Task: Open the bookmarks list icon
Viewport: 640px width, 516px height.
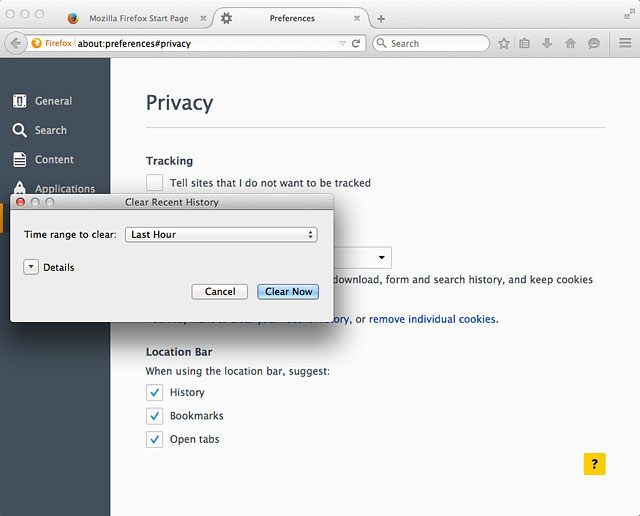Action: pos(524,43)
